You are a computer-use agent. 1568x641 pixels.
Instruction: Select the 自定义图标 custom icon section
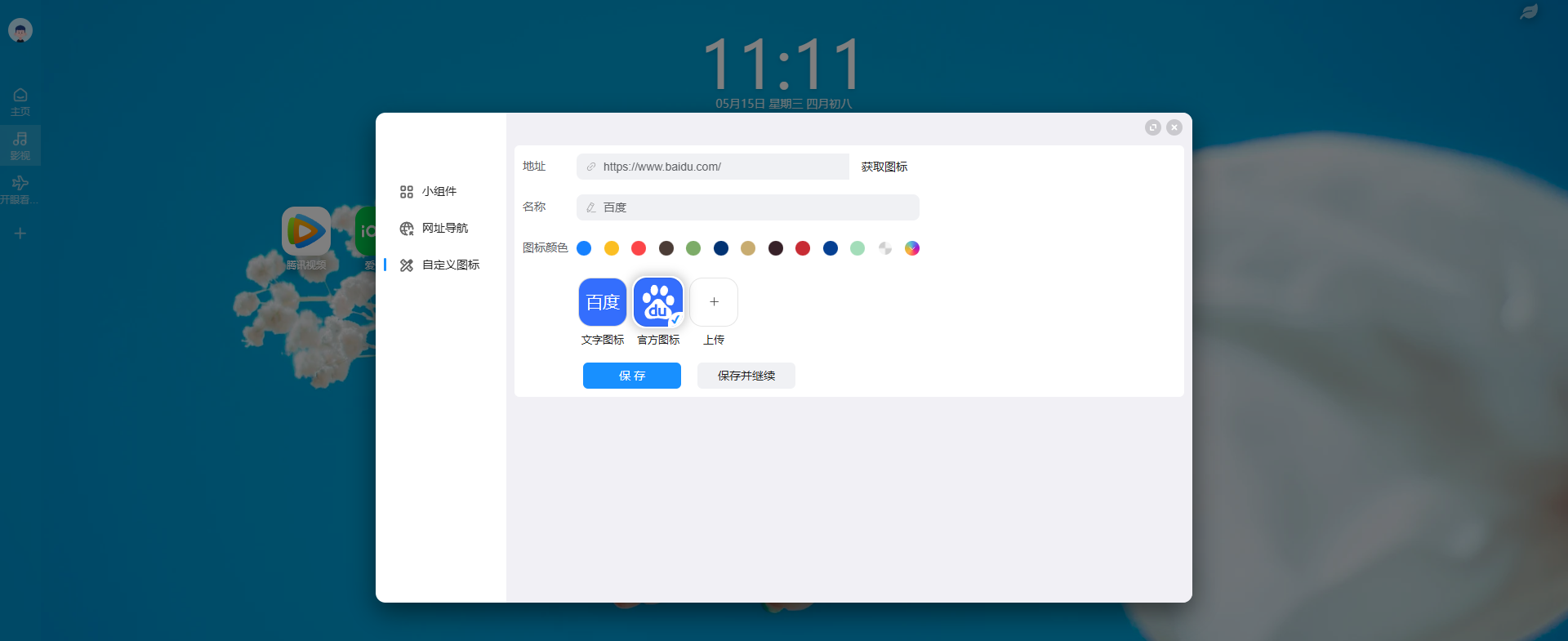[x=440, y=265]
